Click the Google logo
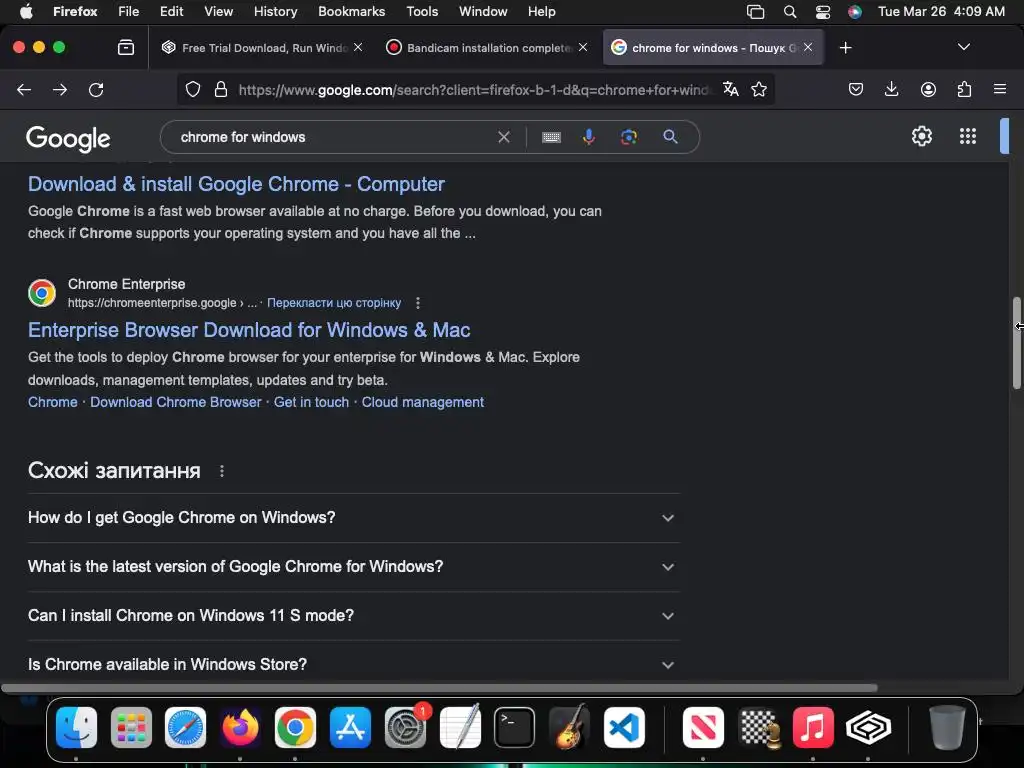 [x=68, y=138]
